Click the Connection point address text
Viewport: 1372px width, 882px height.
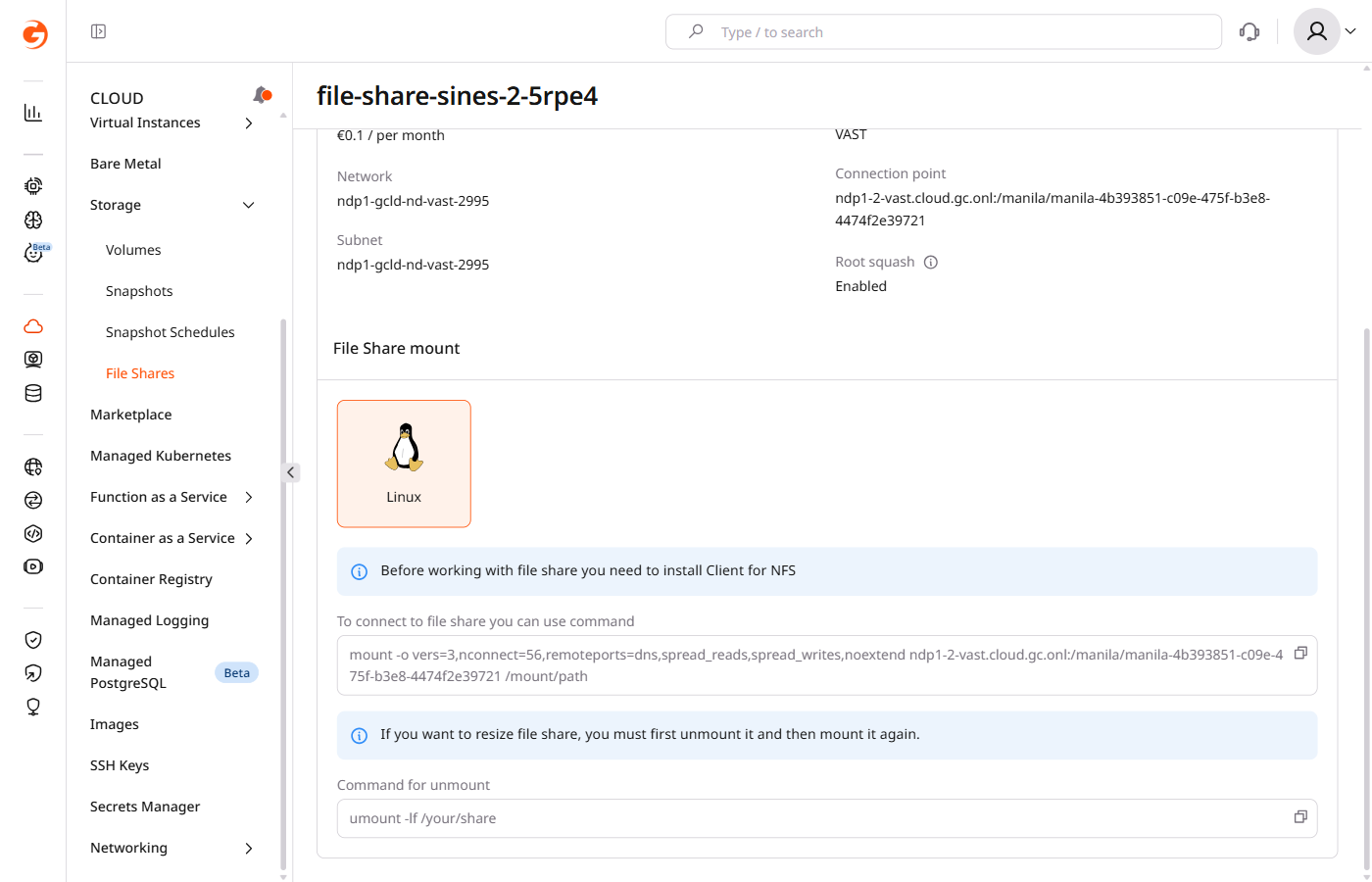pos(1053,209)
